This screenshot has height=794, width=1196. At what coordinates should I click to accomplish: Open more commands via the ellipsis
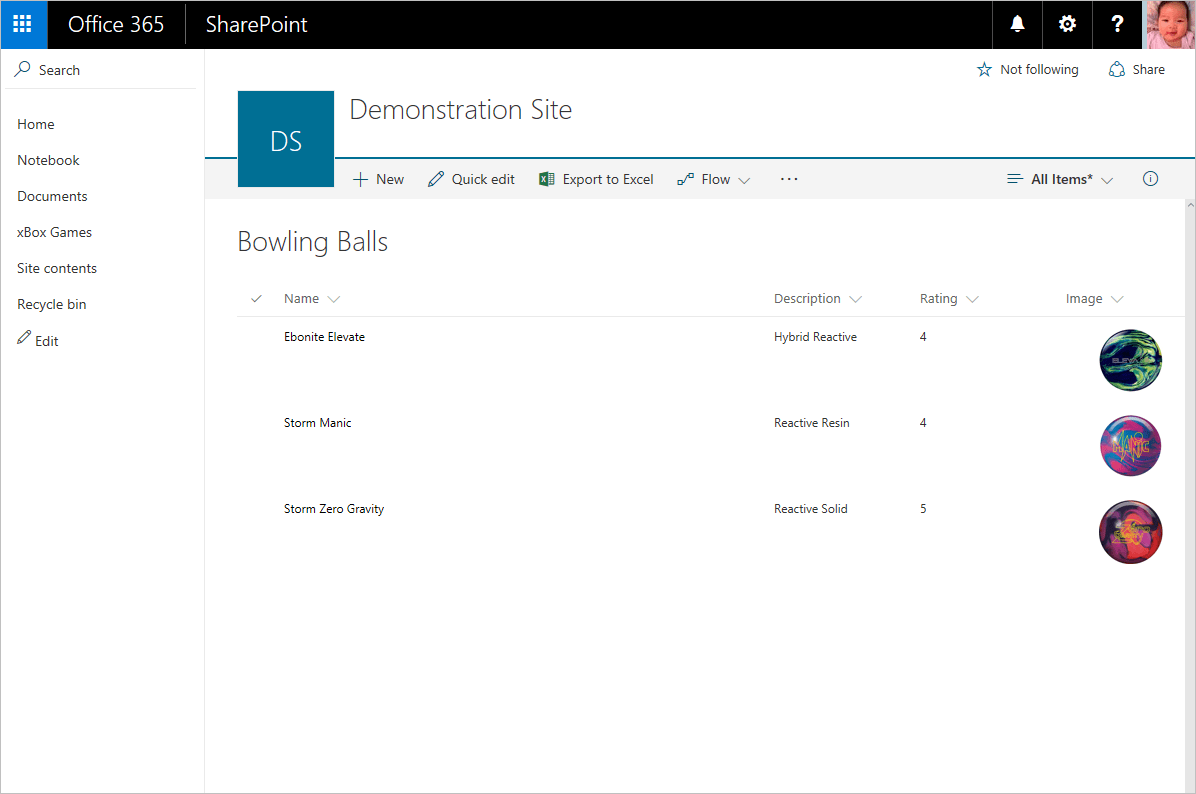(x=789, y=178)
